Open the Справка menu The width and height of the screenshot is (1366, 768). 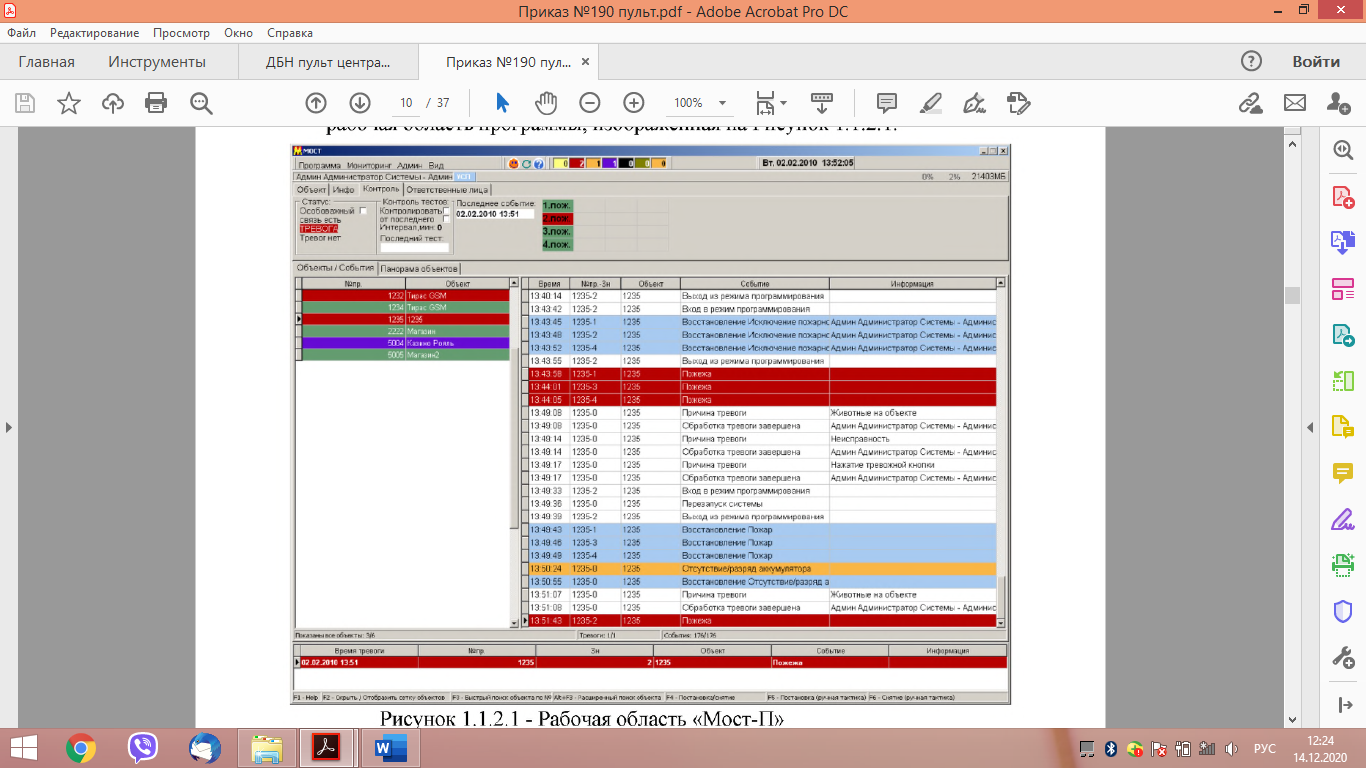tap(290, 33)
